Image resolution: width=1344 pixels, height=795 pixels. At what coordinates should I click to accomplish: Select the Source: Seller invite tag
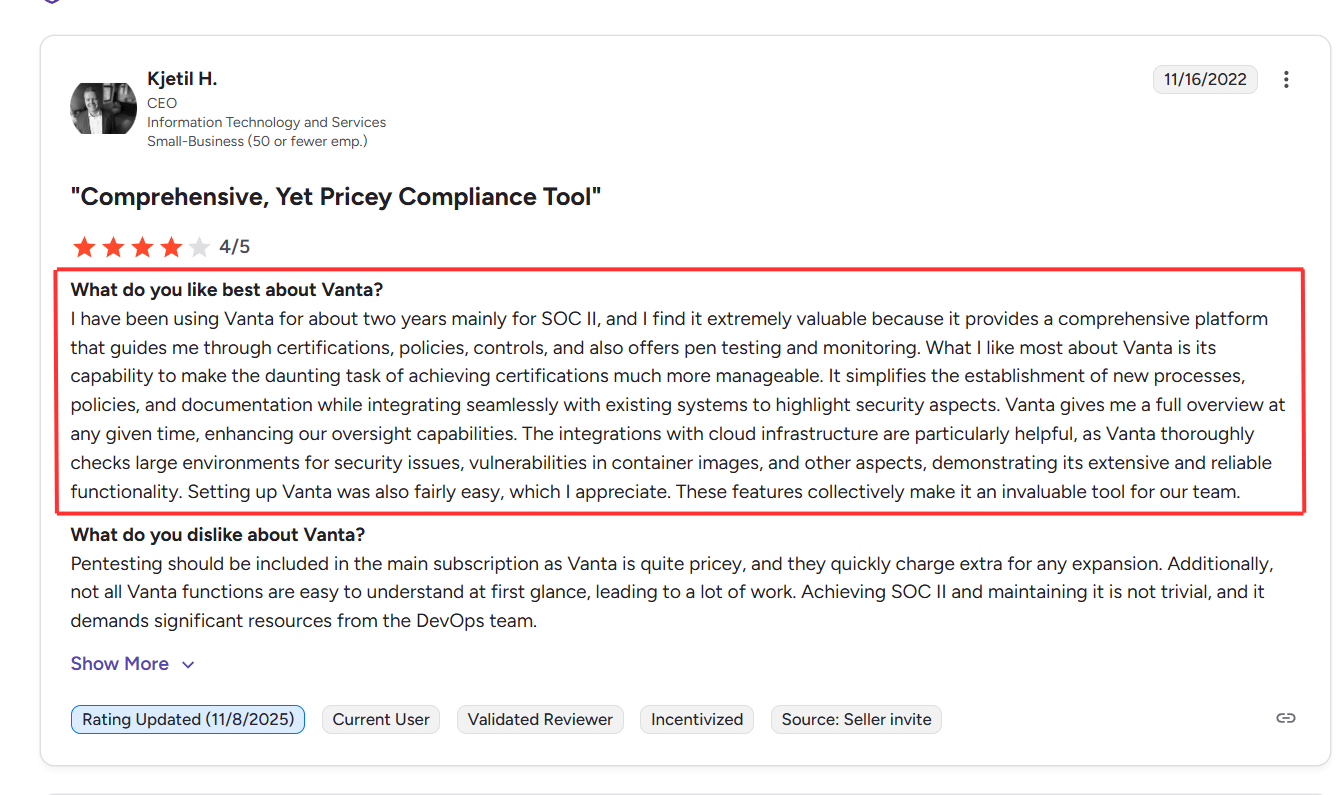click(856, 719)
